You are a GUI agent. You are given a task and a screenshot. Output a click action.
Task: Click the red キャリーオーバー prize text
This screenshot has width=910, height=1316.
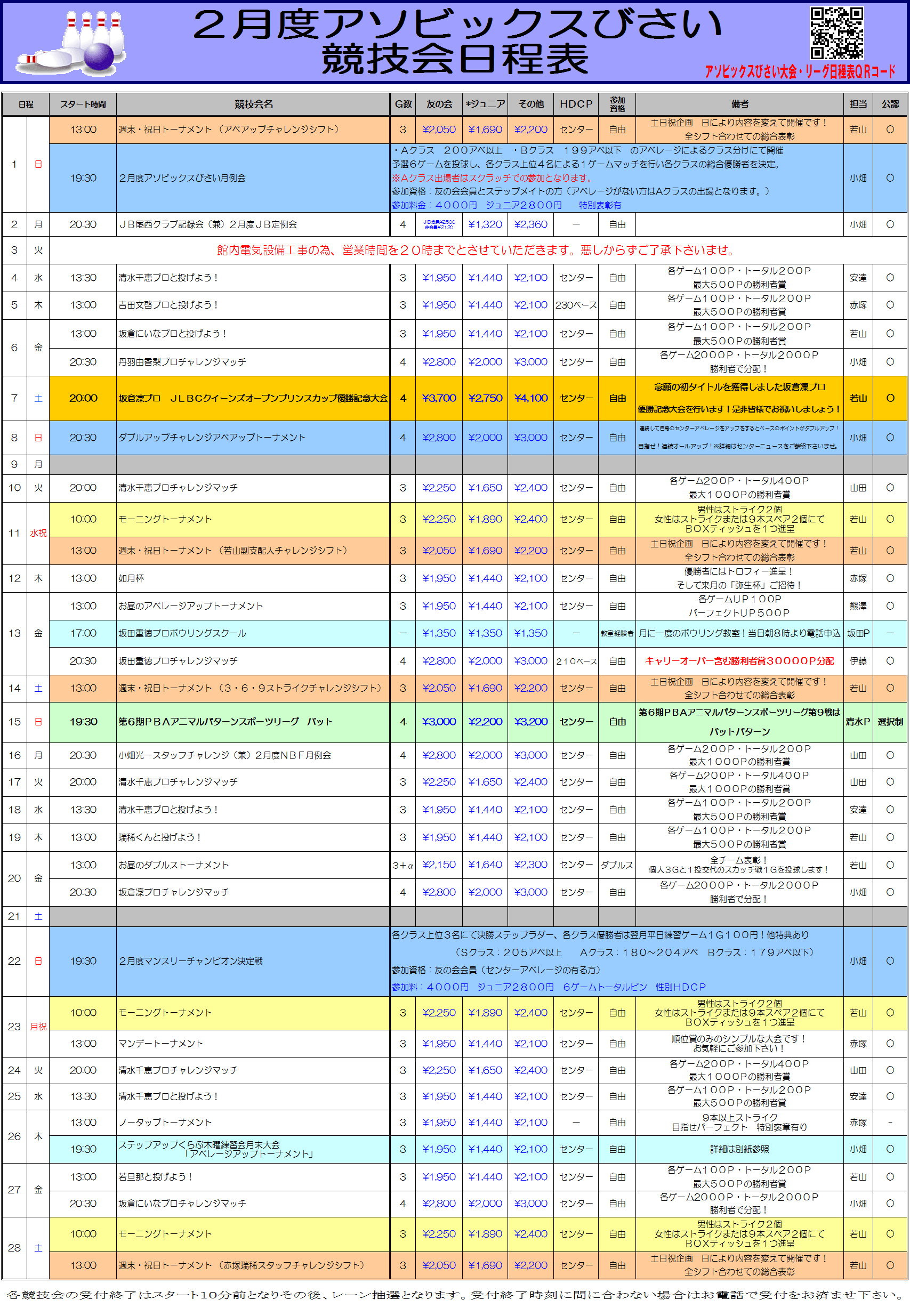[x=739, y=660]
